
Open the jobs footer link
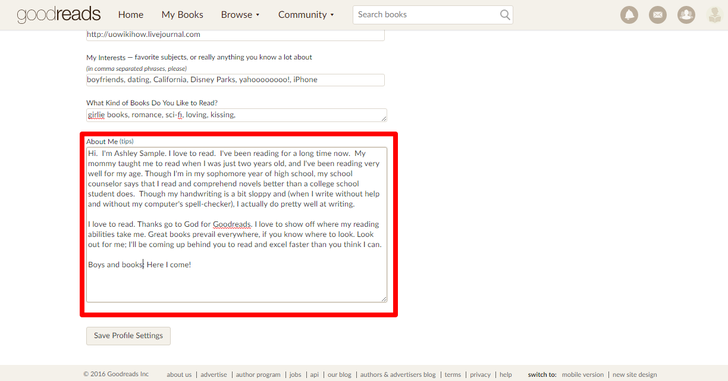point(295,375)
